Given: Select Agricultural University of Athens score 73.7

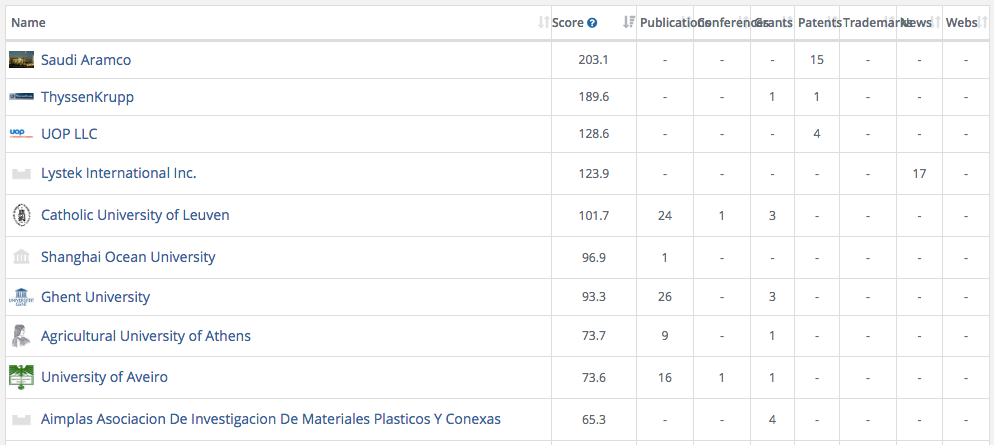Looking at the screenshot, I should point(593,336).
